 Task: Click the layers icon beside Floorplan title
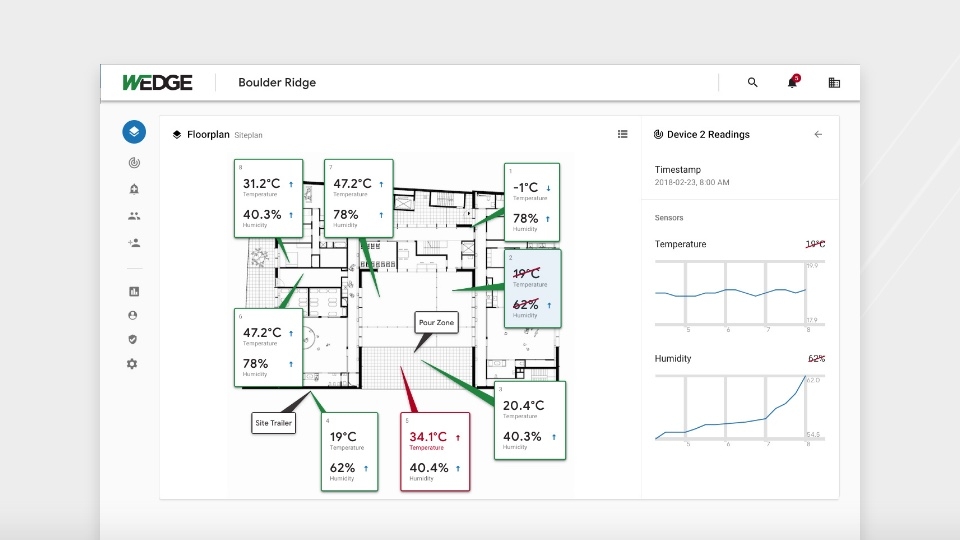[x=177, y=135]
